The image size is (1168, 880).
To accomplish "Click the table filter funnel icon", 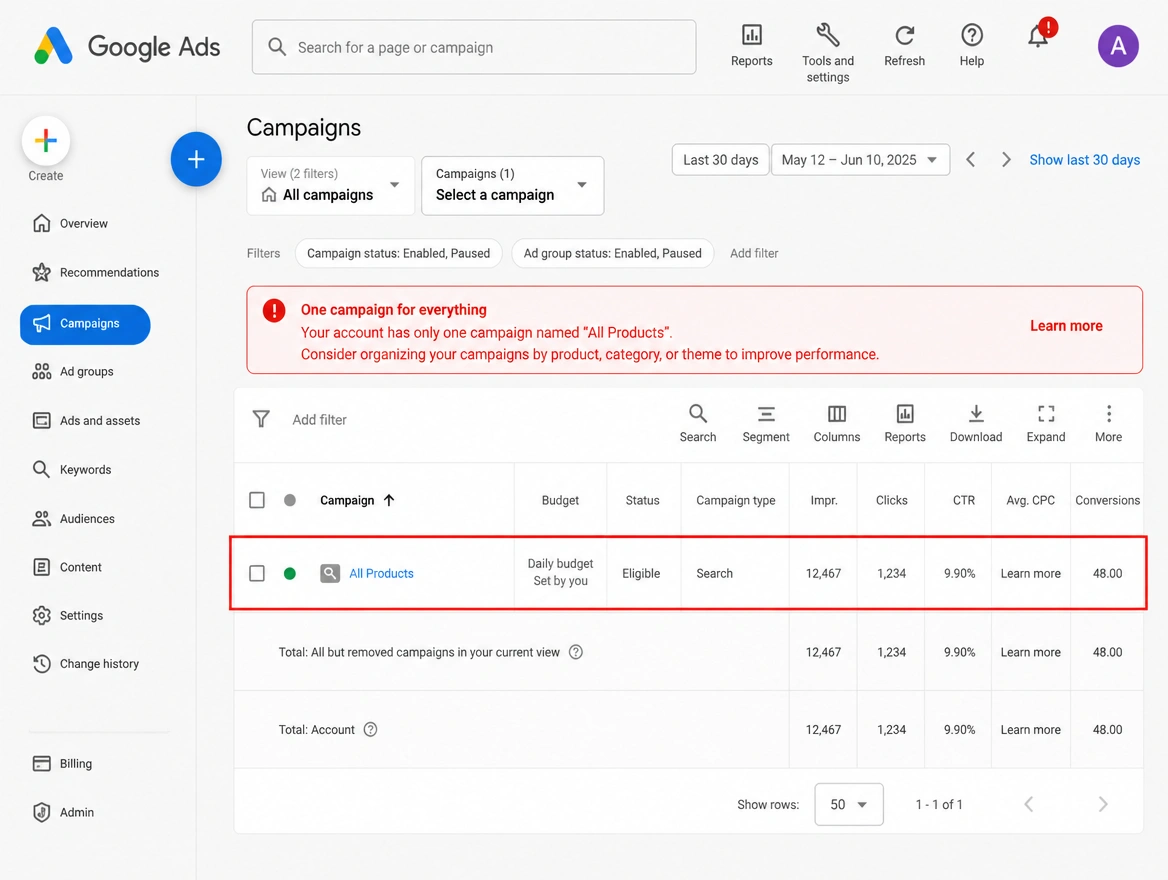I will [261, 419].
